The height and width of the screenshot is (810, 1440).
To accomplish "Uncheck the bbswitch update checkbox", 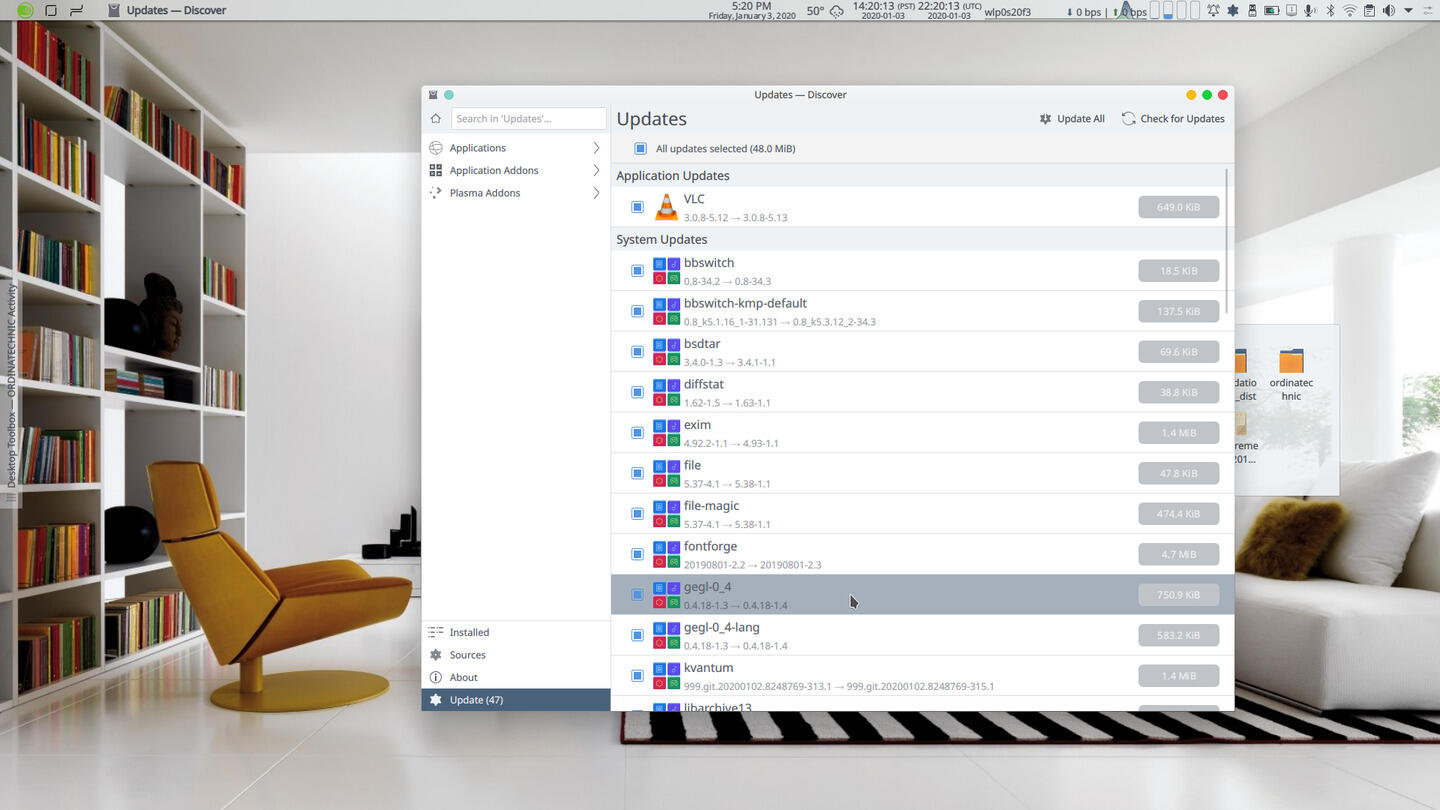I will (x=637, y=271).
